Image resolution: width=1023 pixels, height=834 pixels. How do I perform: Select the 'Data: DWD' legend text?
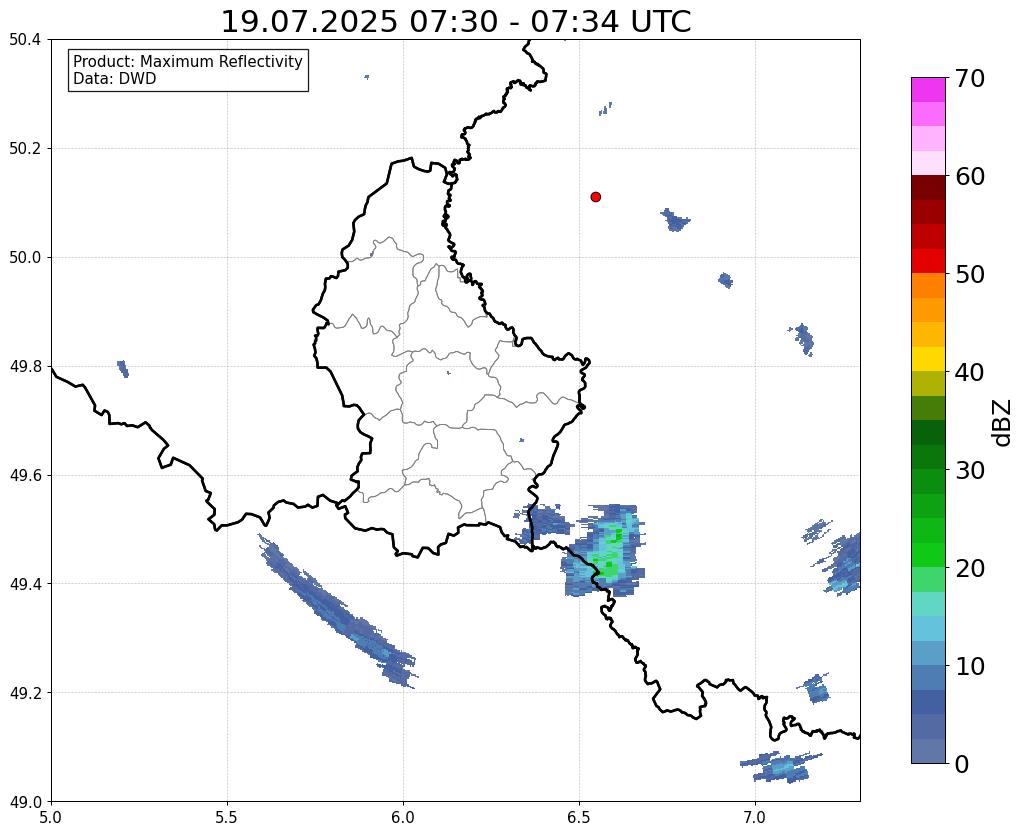[x=115, y=79]
